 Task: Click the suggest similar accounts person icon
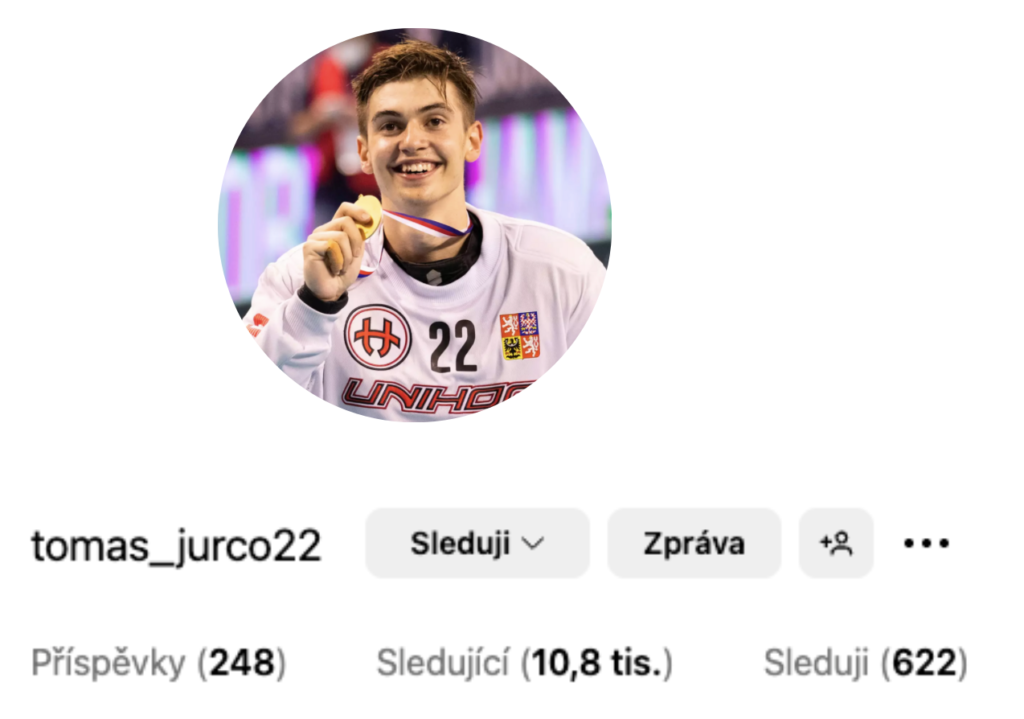pos(837,543)
